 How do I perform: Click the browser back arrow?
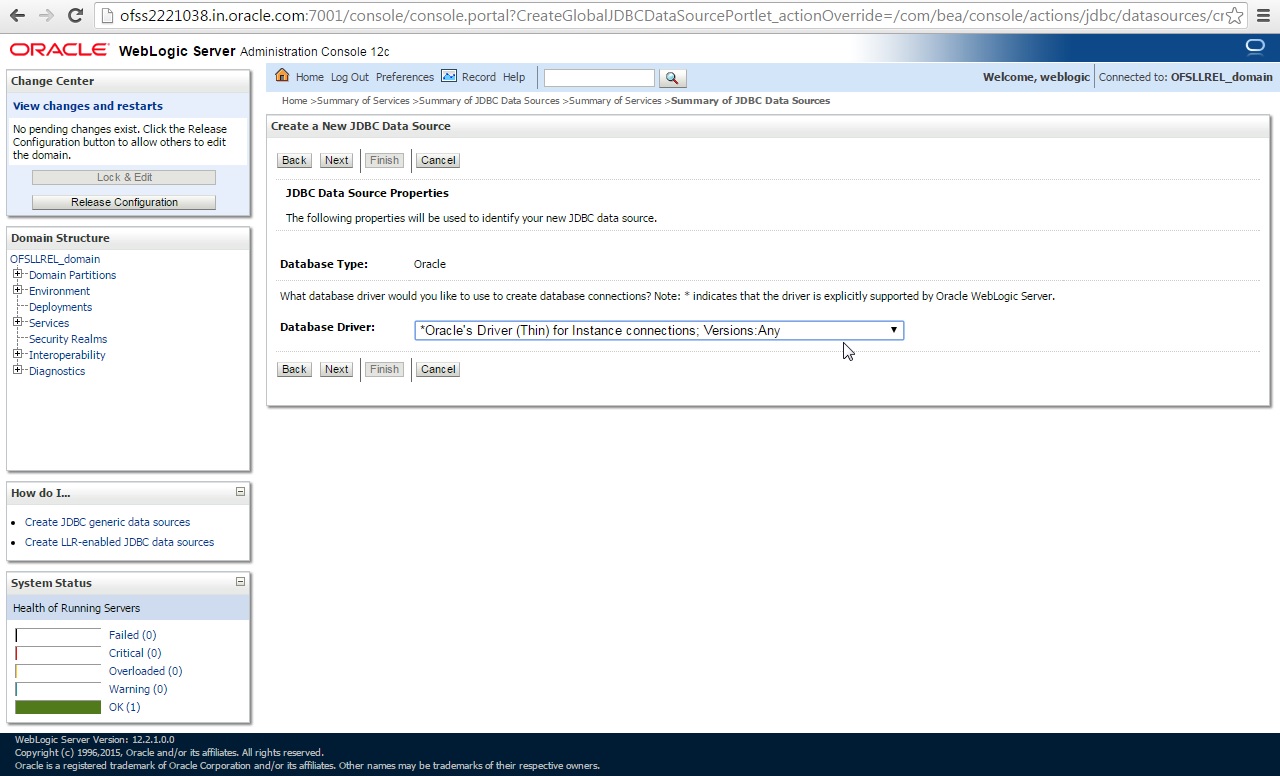pos(18,15)
